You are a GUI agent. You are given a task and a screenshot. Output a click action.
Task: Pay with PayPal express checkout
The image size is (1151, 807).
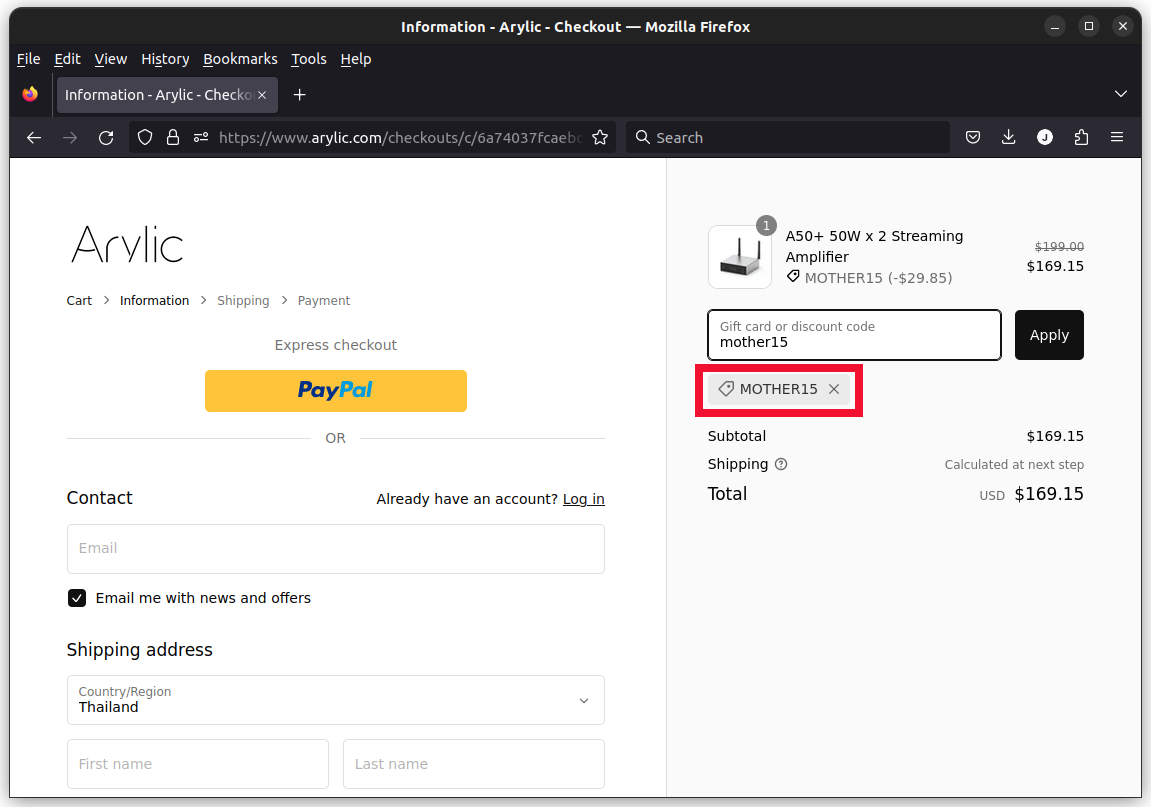(335, 391)
